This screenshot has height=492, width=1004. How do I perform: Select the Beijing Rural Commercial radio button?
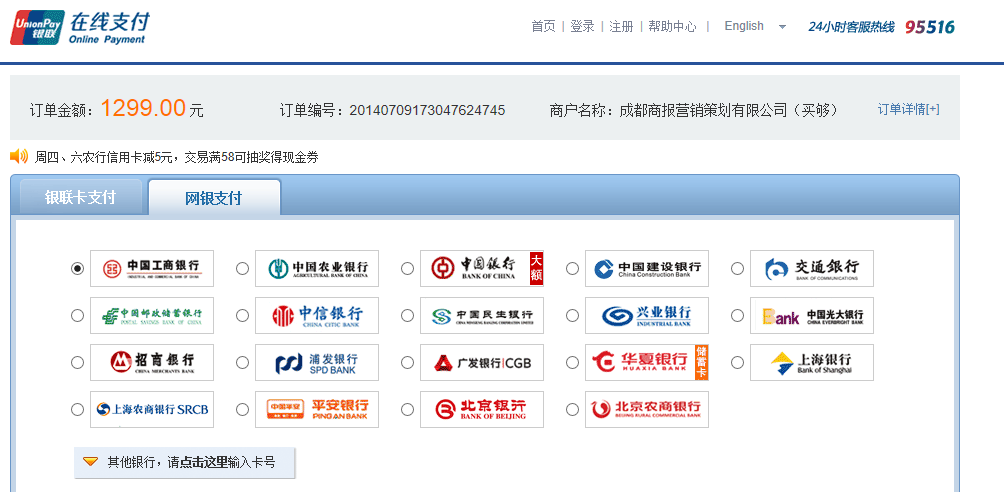point(572,409)
